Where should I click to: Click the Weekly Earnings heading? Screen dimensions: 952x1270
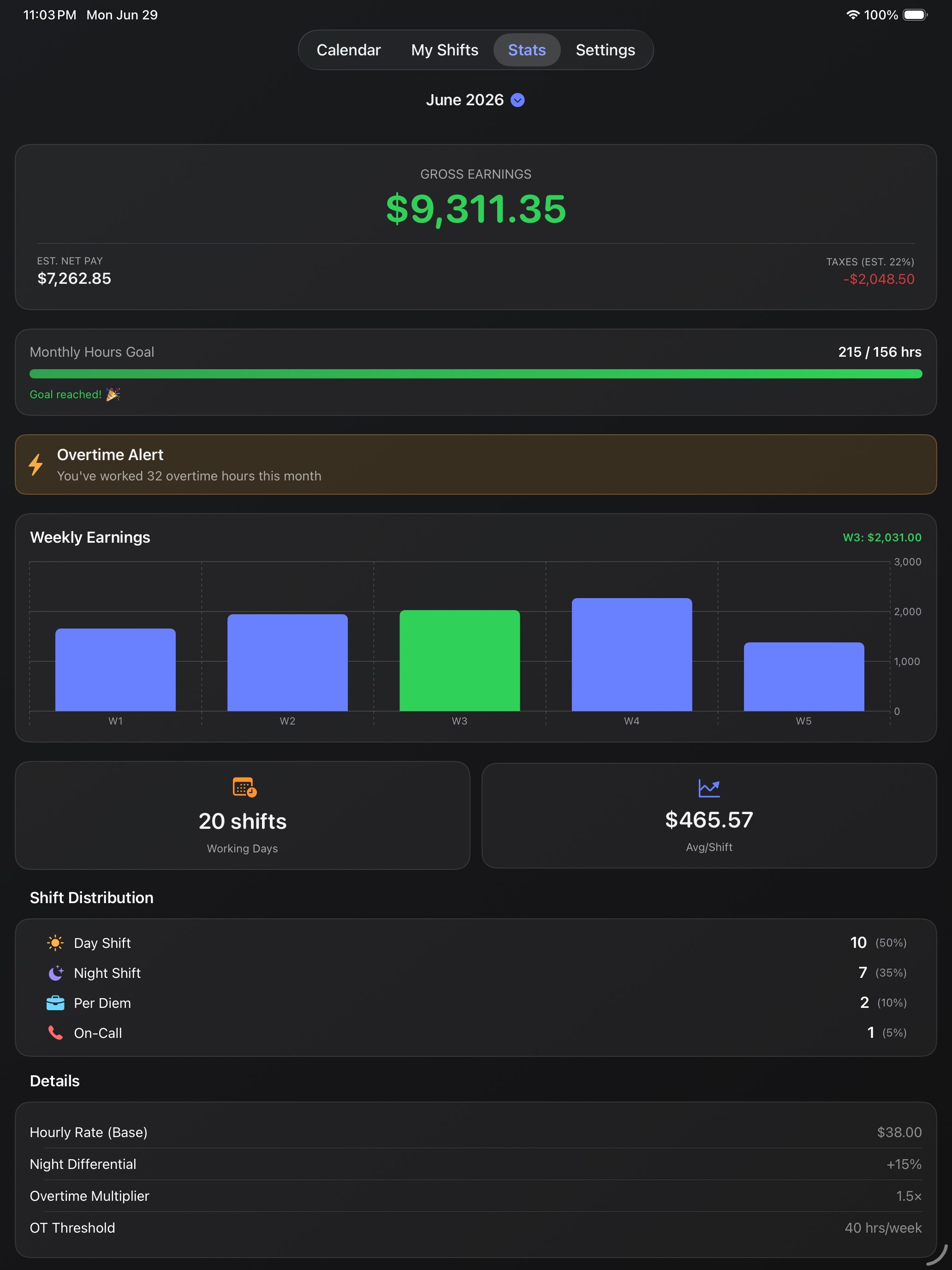point(90,537)
